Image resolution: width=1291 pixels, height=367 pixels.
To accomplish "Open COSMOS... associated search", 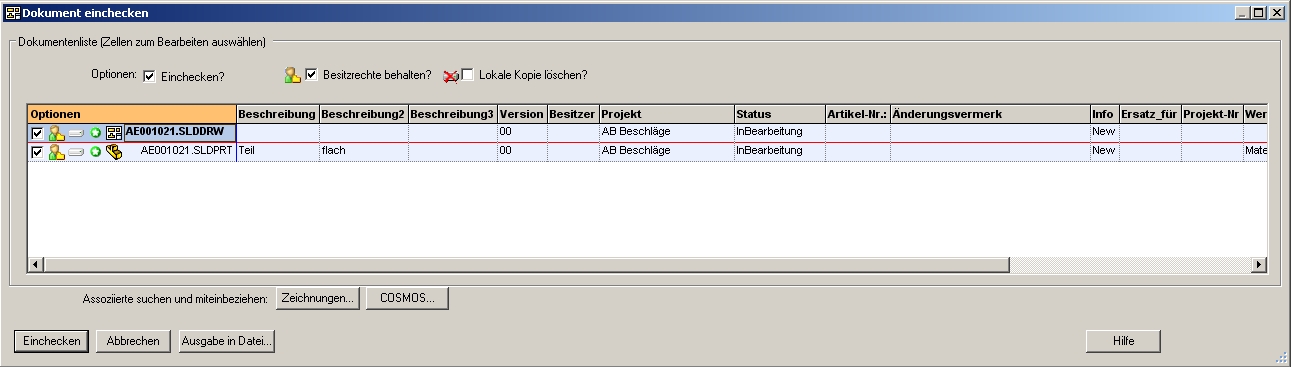I will (407, 298).
